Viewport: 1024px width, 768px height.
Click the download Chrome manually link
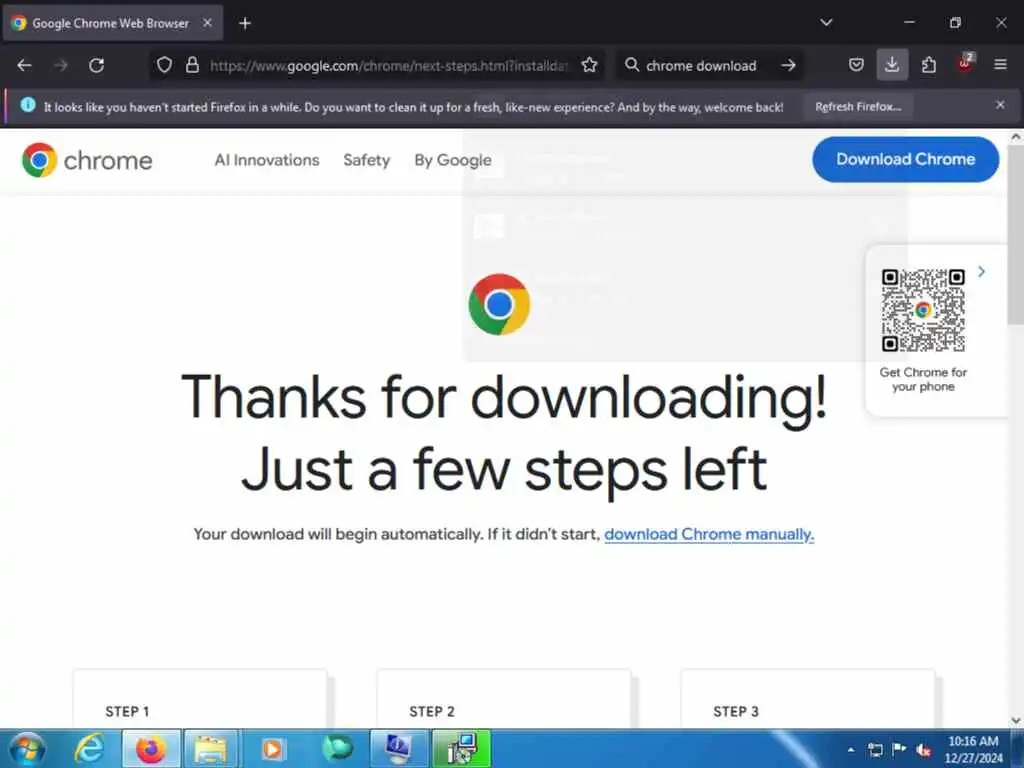tap(709, 534)
